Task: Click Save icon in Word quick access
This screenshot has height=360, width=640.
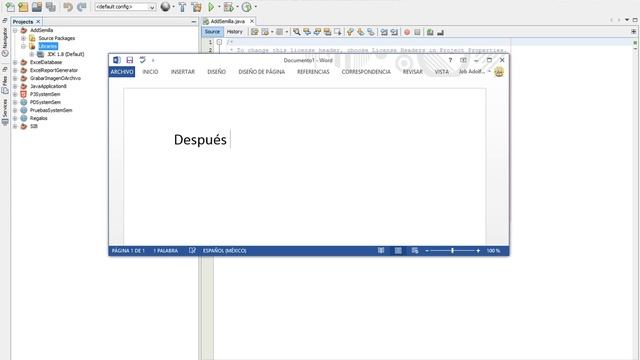Action: 130,60
